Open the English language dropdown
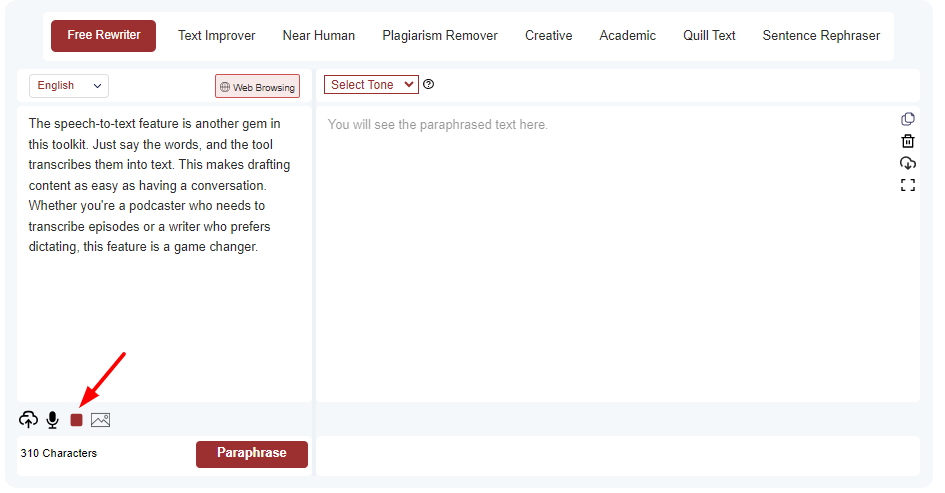Image resolution: width=945 pixels, height=493 pixels. click(x=69, y=86)
